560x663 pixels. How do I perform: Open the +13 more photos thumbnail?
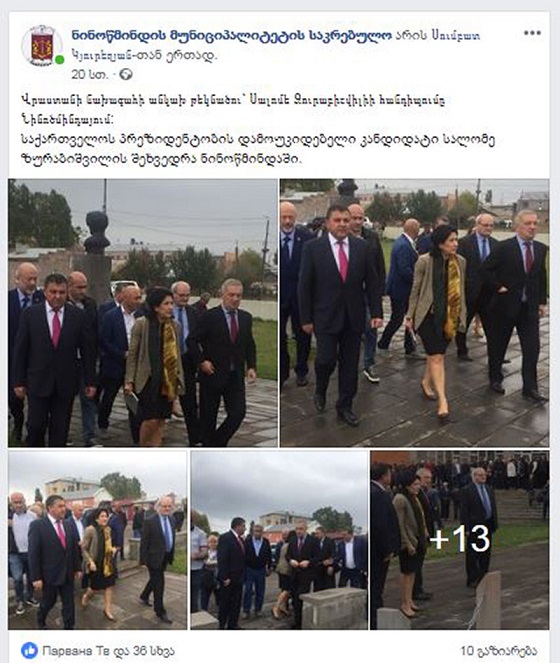(x=460, y=540)
